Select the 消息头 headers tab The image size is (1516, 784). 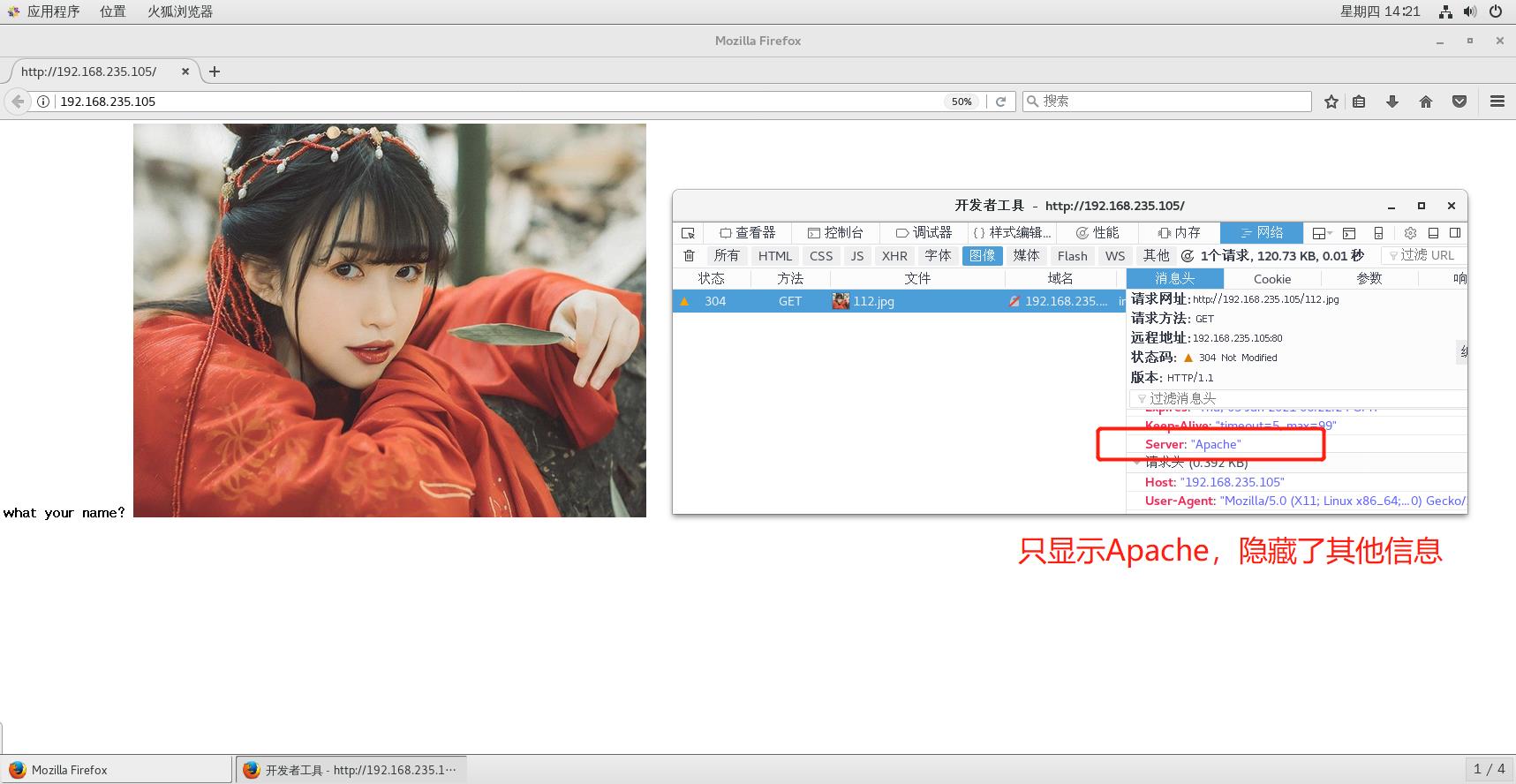pos(1175,279)
